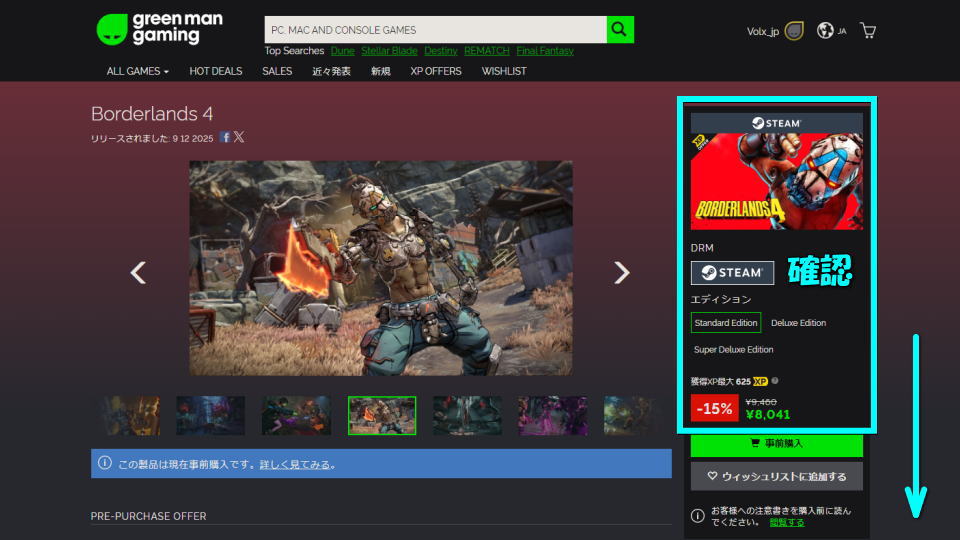This screenshot has height=540, width=960.
Task: Open the JA language globe selector
Action: 831,31
